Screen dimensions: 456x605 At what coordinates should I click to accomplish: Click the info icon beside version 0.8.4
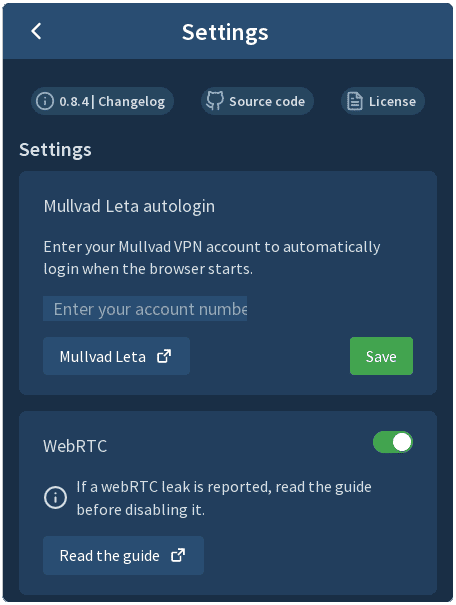pyautogui.click(x=45, y=101)
